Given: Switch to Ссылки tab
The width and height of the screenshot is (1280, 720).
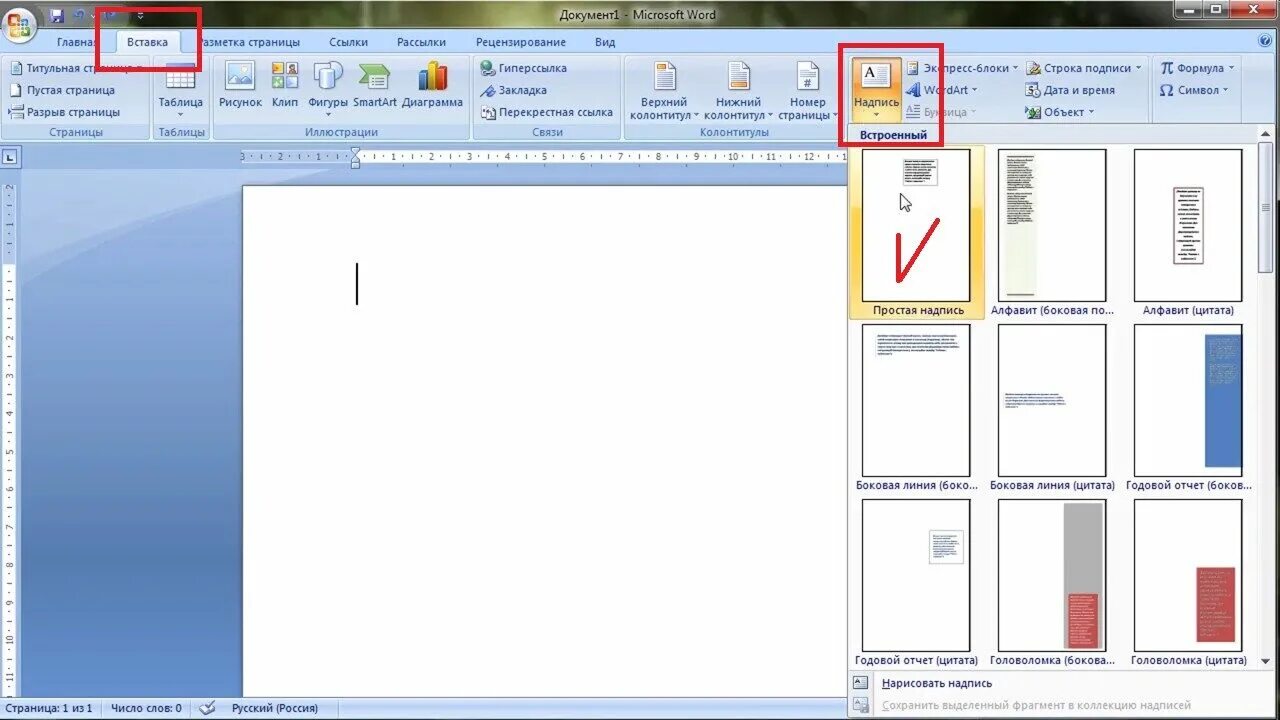Looking at the screenshot, I should [349, 42].
